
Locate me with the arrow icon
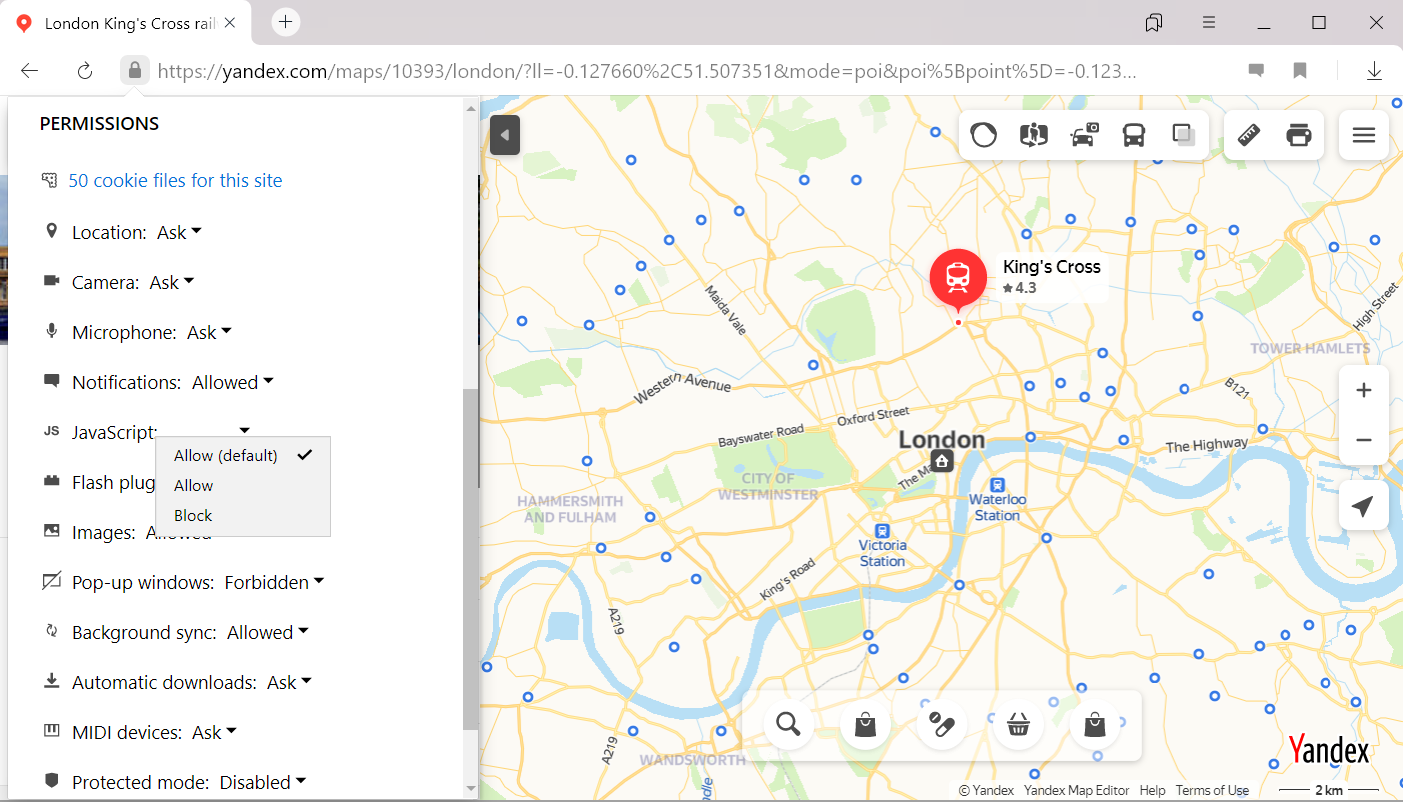click(x=1364, y=505)
